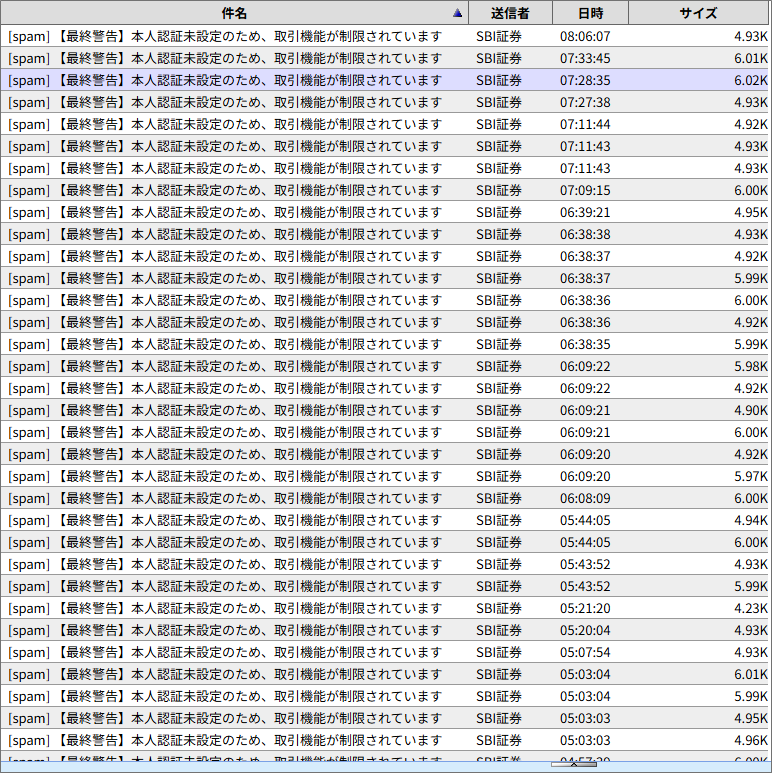Select the email received at 06:08:09
Viewport: 772px width, 773px height.
(x=385, y=498)
